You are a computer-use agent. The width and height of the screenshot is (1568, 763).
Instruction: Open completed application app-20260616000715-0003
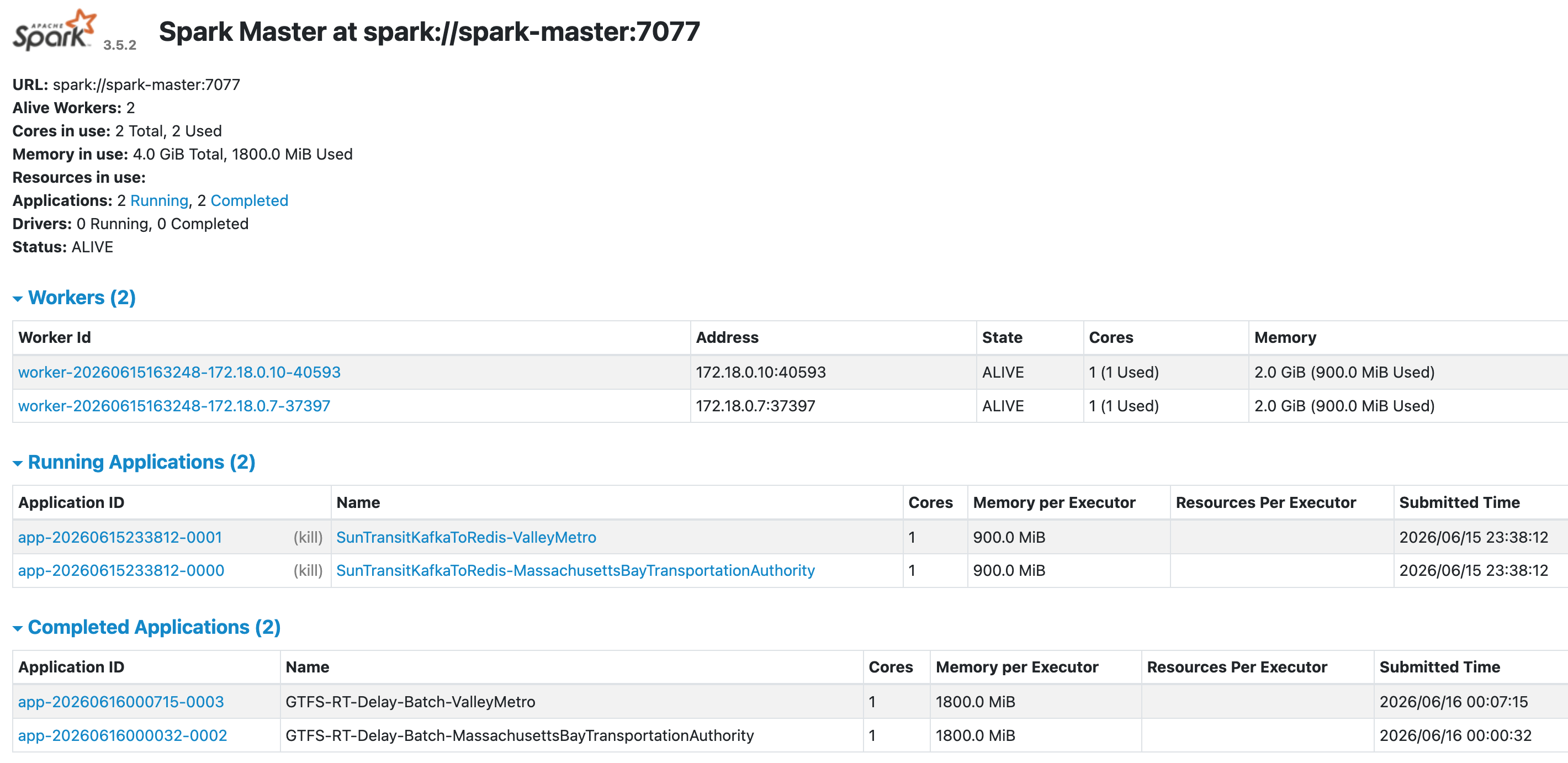click(x=121, y=702)
